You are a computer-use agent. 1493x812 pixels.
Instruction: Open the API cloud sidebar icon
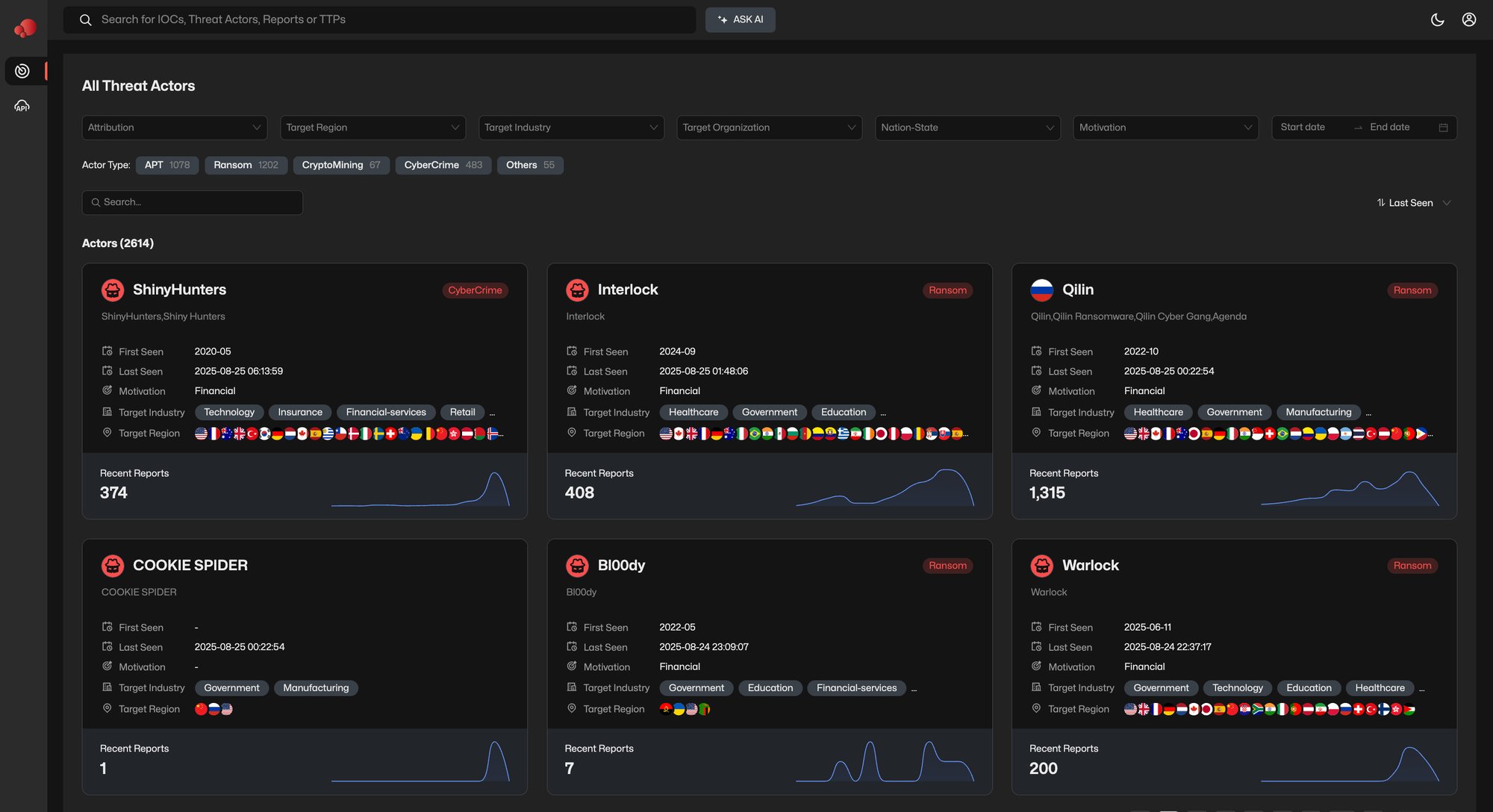click(22, 106)
